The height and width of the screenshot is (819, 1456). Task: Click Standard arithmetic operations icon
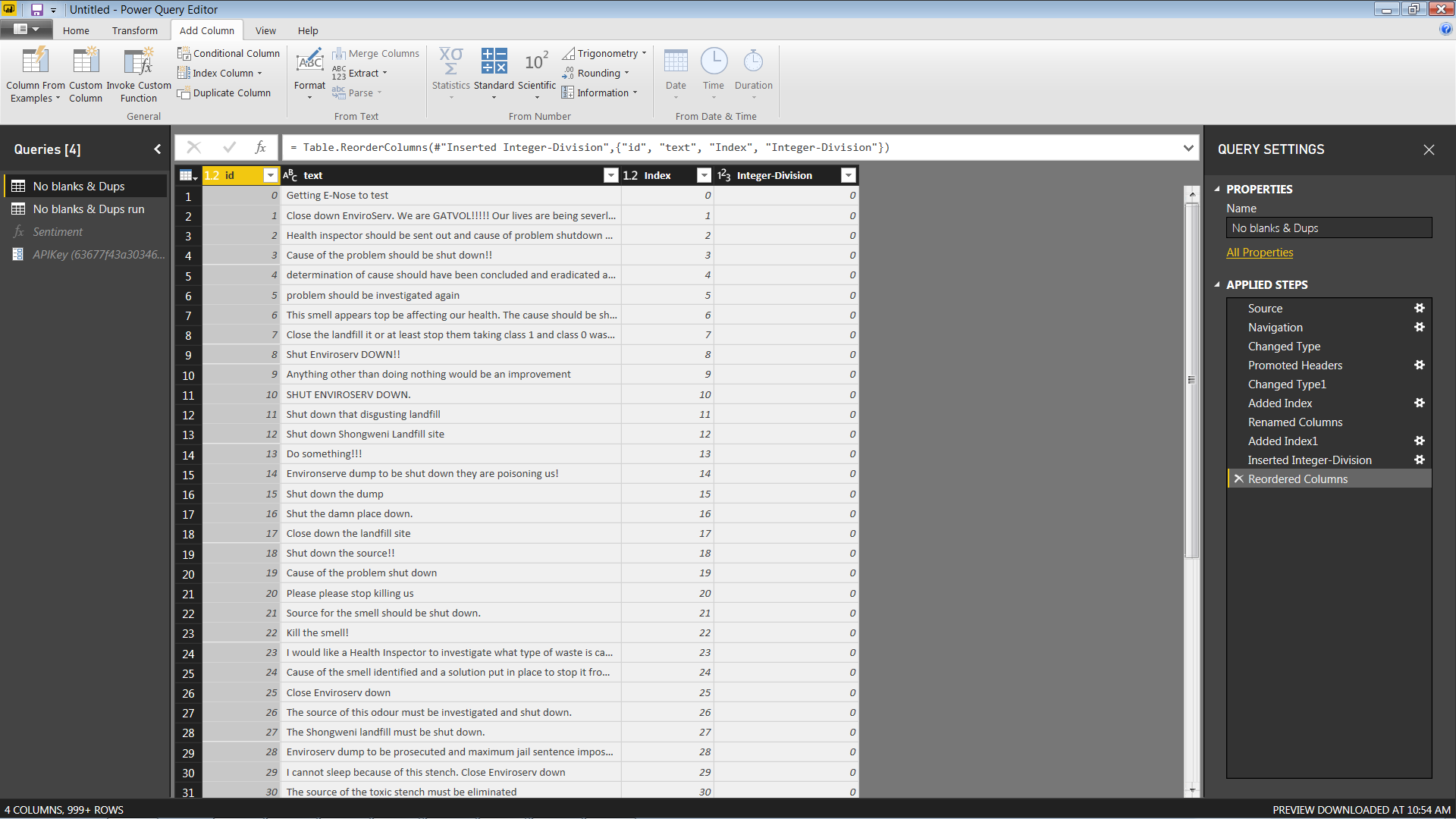[494, 62]
